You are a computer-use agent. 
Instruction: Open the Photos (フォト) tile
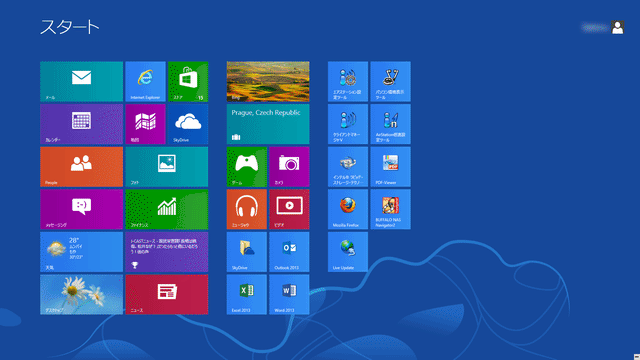tap(167, 167)
